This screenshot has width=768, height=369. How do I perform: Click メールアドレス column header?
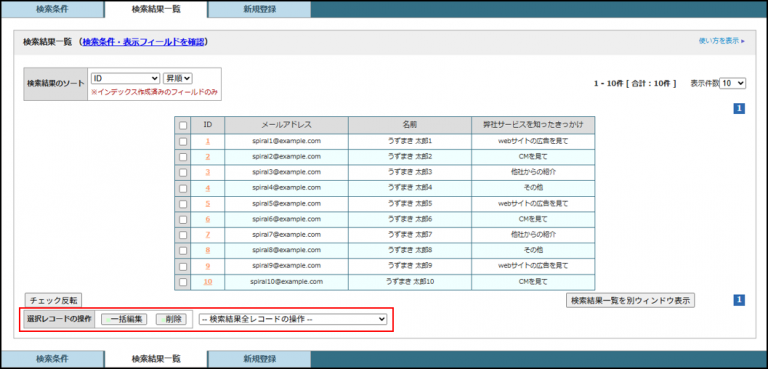pyautogui.click(x=287, y=125)
